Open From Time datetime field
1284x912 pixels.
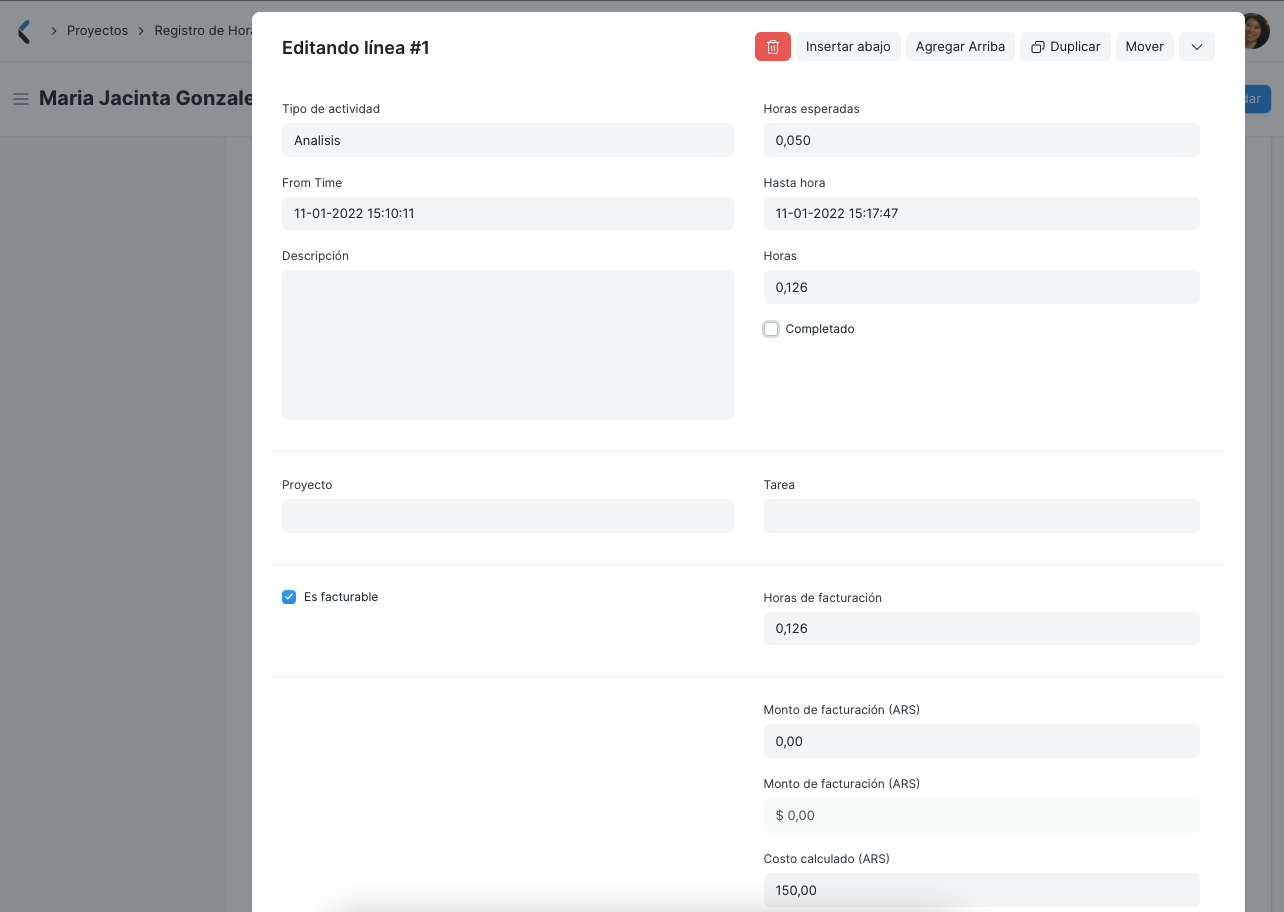point(508,213)
